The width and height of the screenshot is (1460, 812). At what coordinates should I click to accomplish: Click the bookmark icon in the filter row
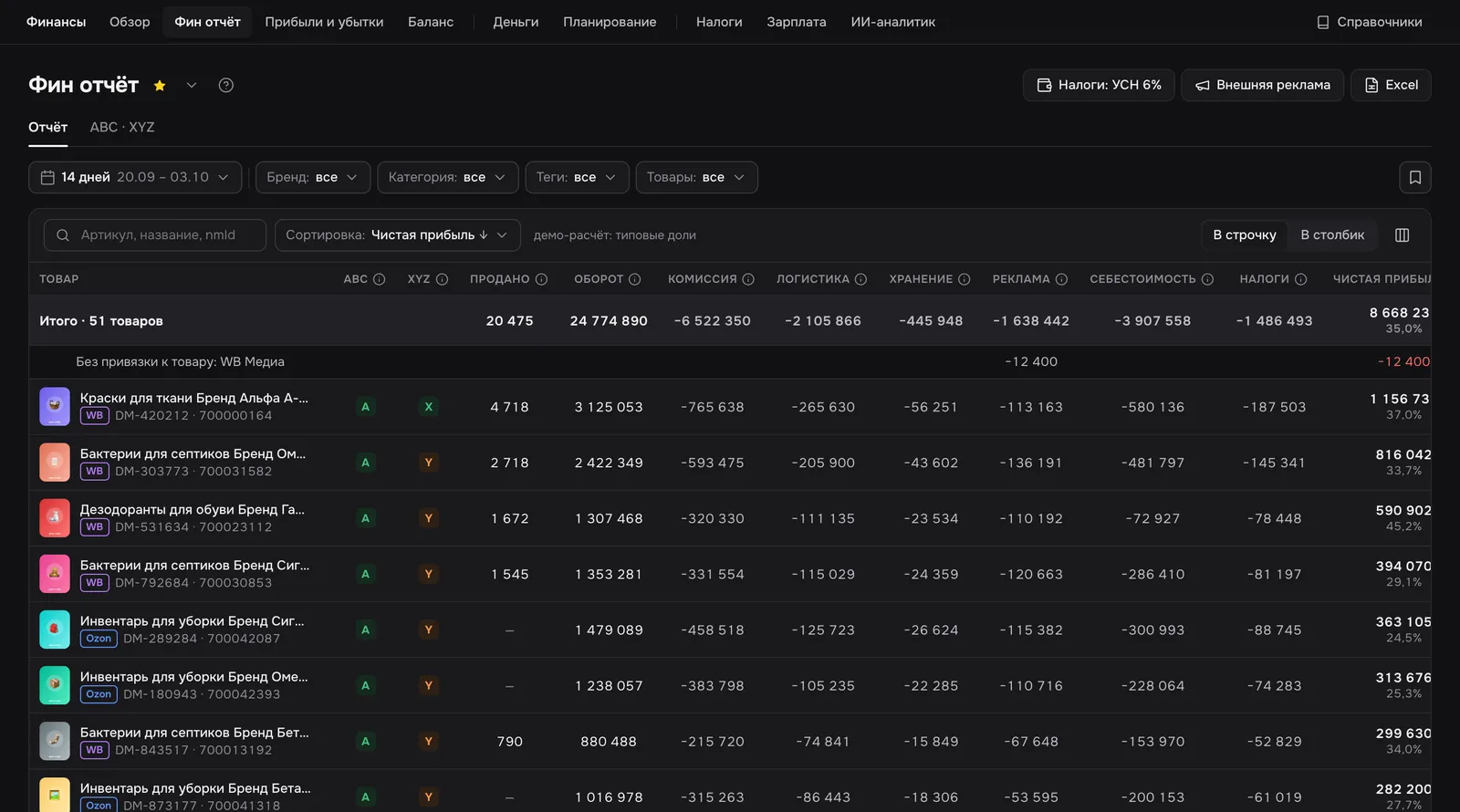click(x=1415, y=177)
